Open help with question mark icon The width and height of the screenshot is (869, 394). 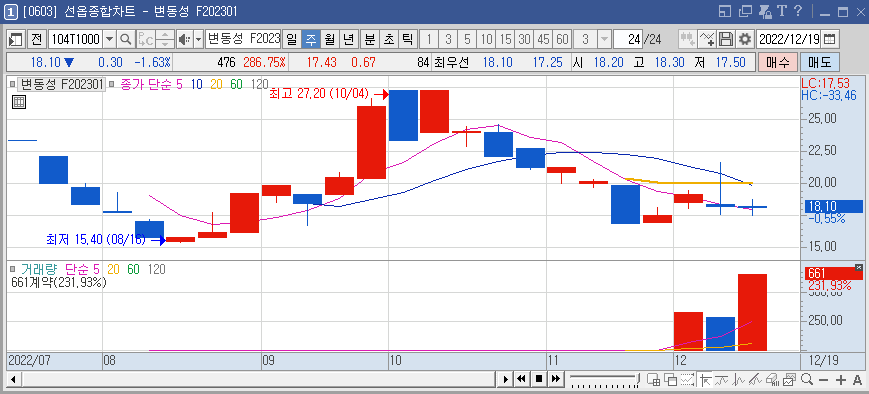click(x=798, y=11)
